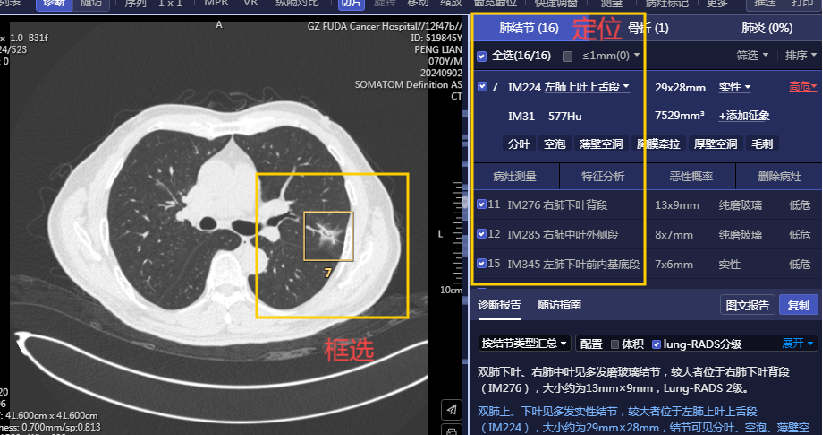Select the 薄壁空洞 sign tag
The width and height of the screenshot is (823, 435).
601,144
